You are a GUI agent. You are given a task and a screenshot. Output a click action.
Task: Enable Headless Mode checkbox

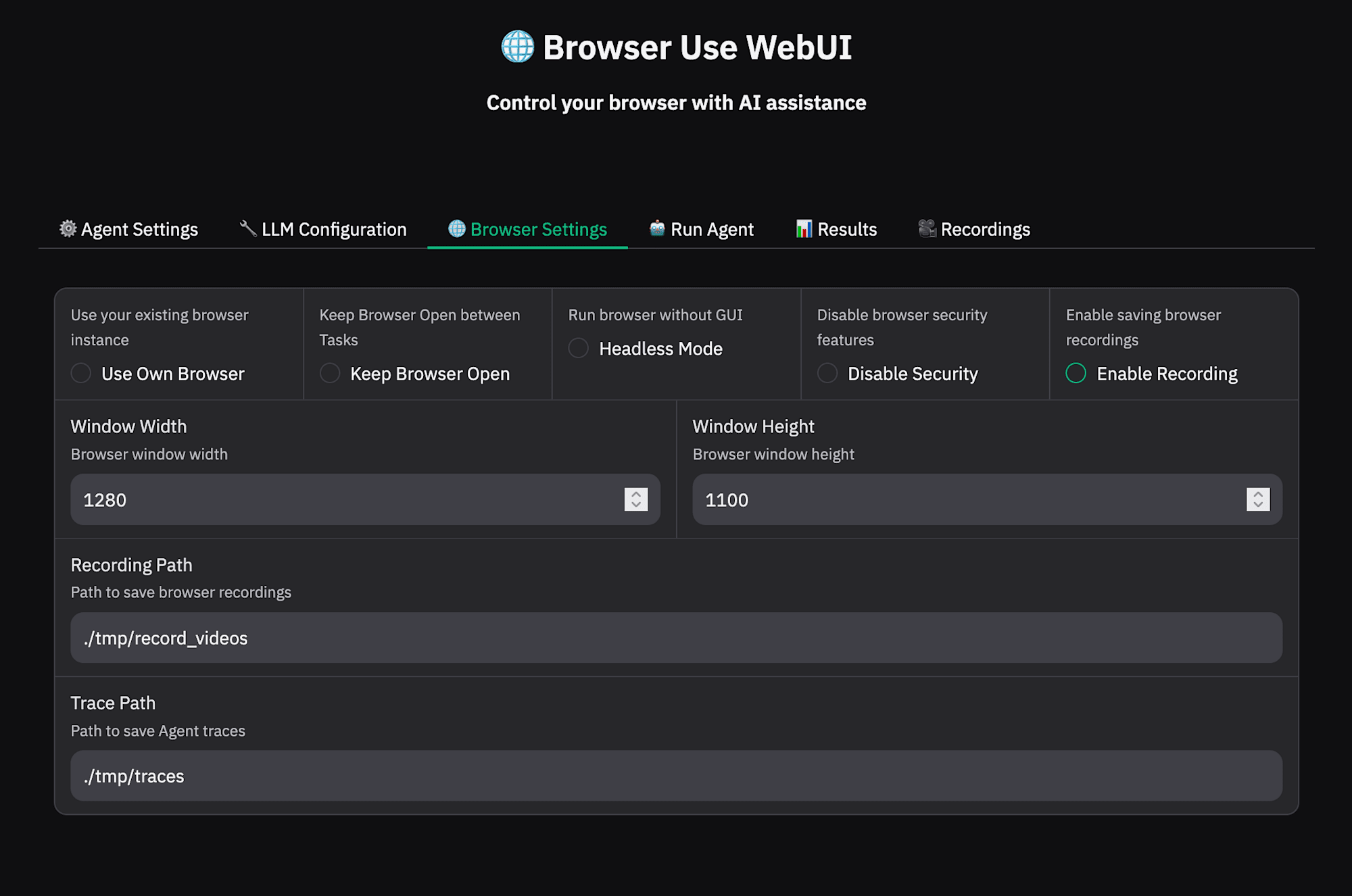pos(579,348)
